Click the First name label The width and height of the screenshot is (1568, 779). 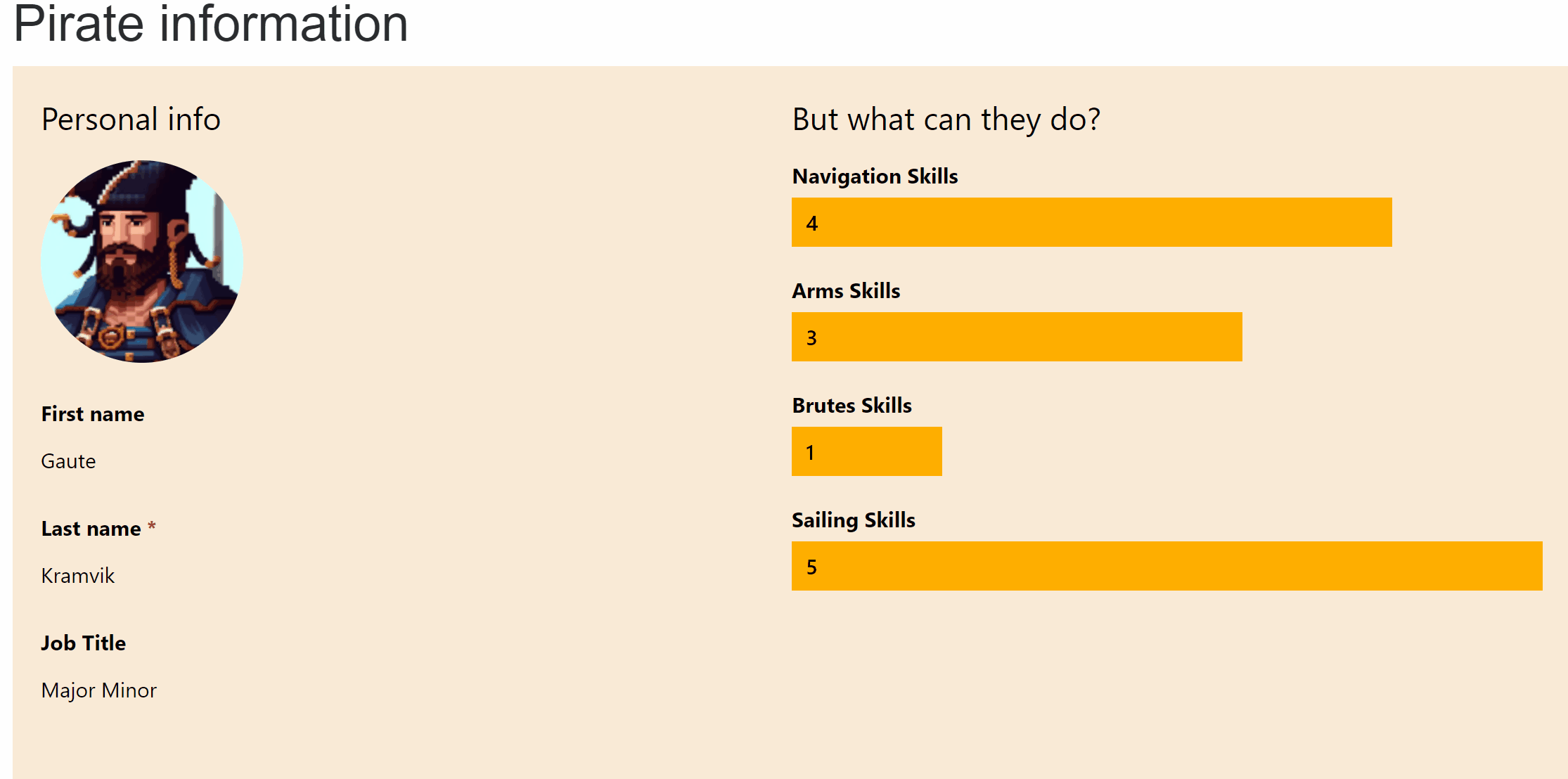point(93,414)
